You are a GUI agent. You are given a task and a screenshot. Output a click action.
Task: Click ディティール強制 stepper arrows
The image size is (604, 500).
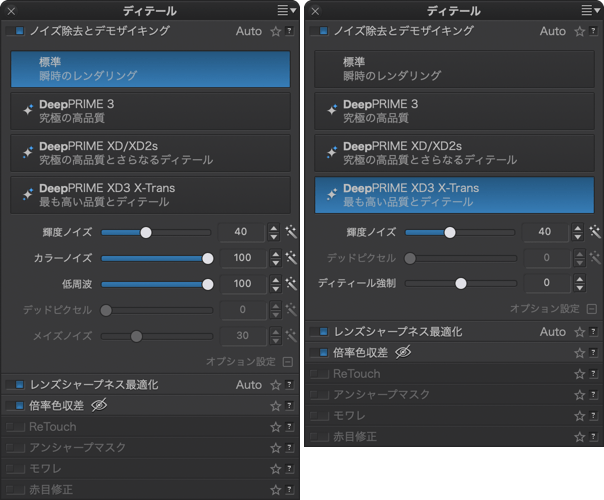tap(579, 283)
